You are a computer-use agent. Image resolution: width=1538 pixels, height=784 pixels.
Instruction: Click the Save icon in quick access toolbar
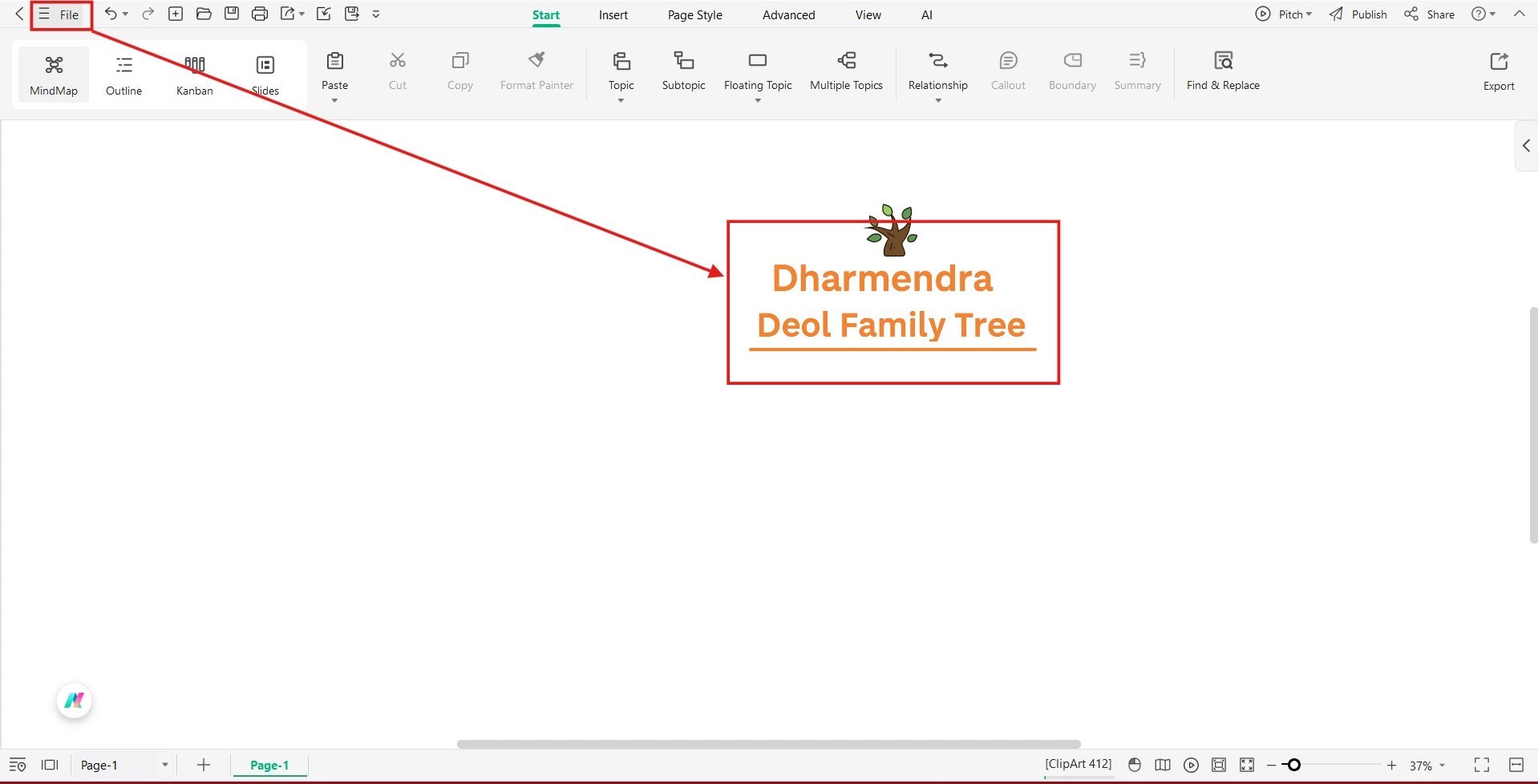coord(232,14)
